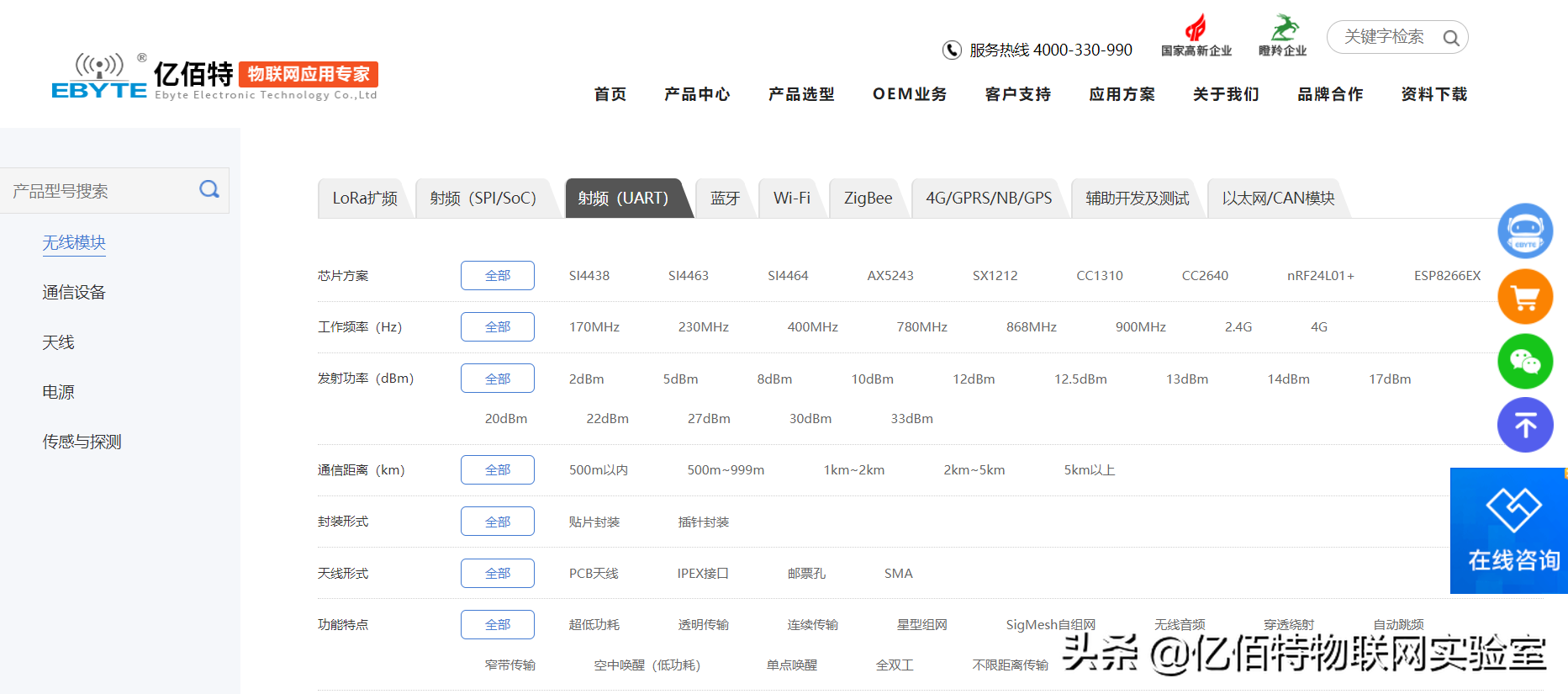Filter by 868MHz frequency
Screen dimensions: 1568x694
click(1032, 327)
